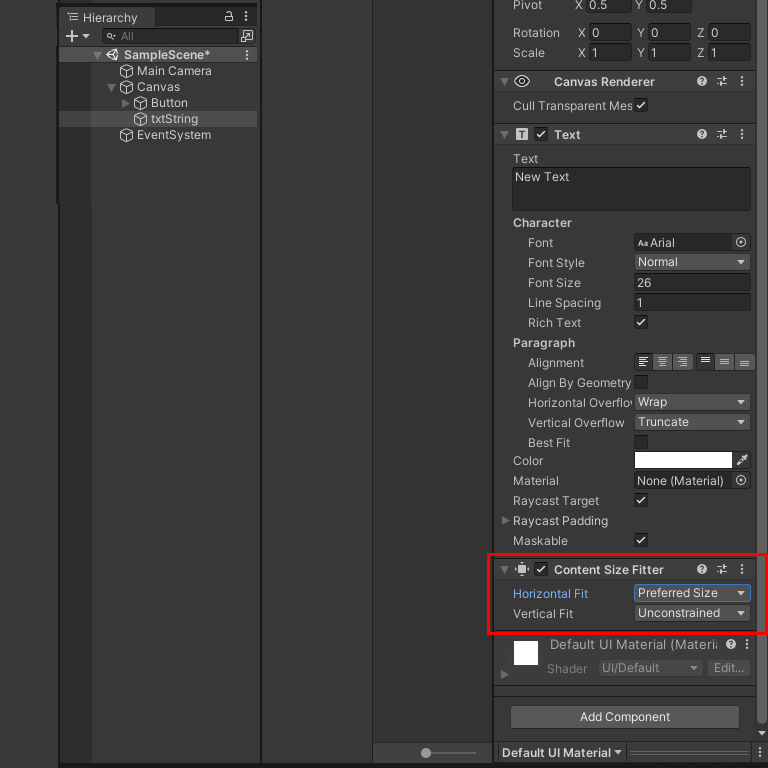Click the Canvas Renderer eye icon
This screenshot has width=768, height=768.
tap(522, 81)
